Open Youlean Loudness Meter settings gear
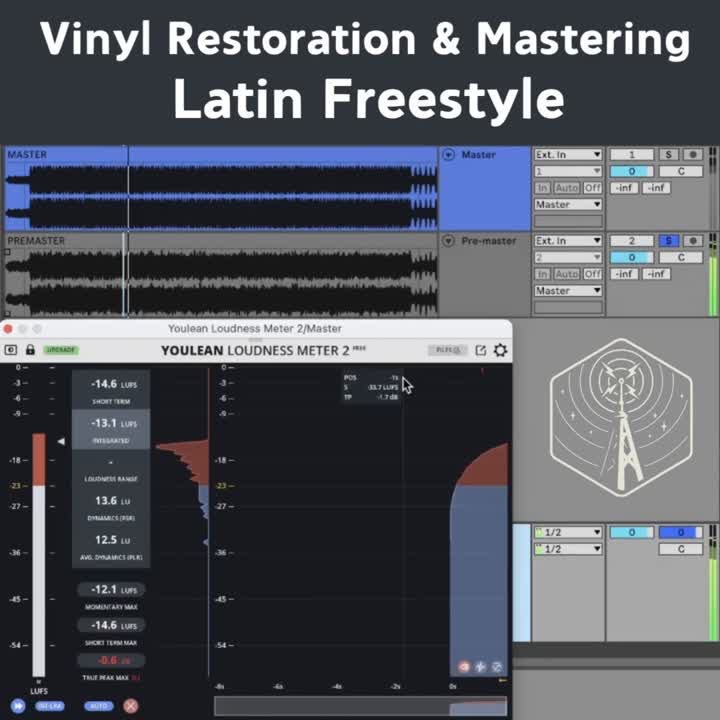 click(x=500, y=350)
